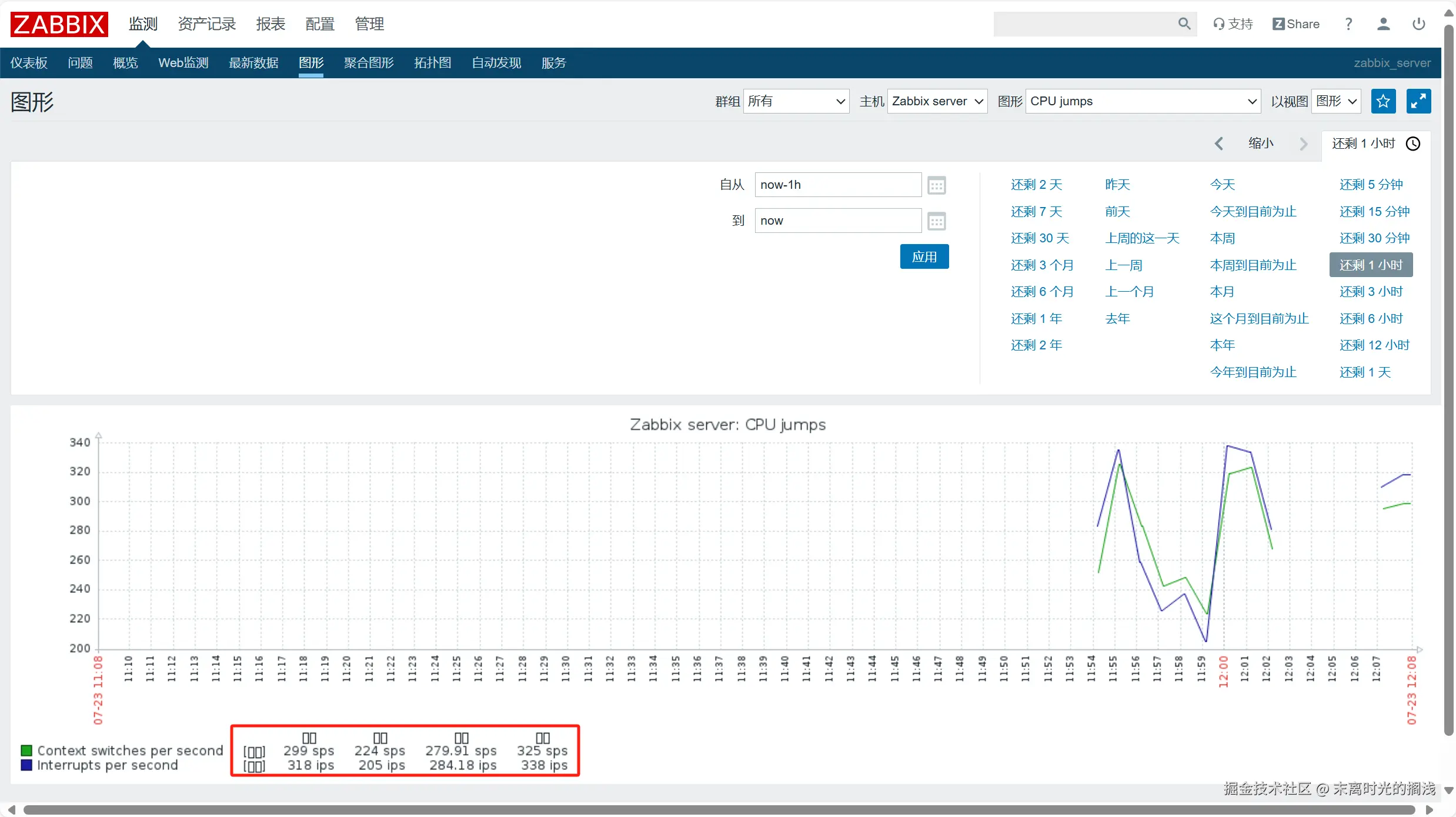Select the 还剩 30 分钟 time link
The height and width of the screenshot is (817, 1456).
[x=1374, y=238]
